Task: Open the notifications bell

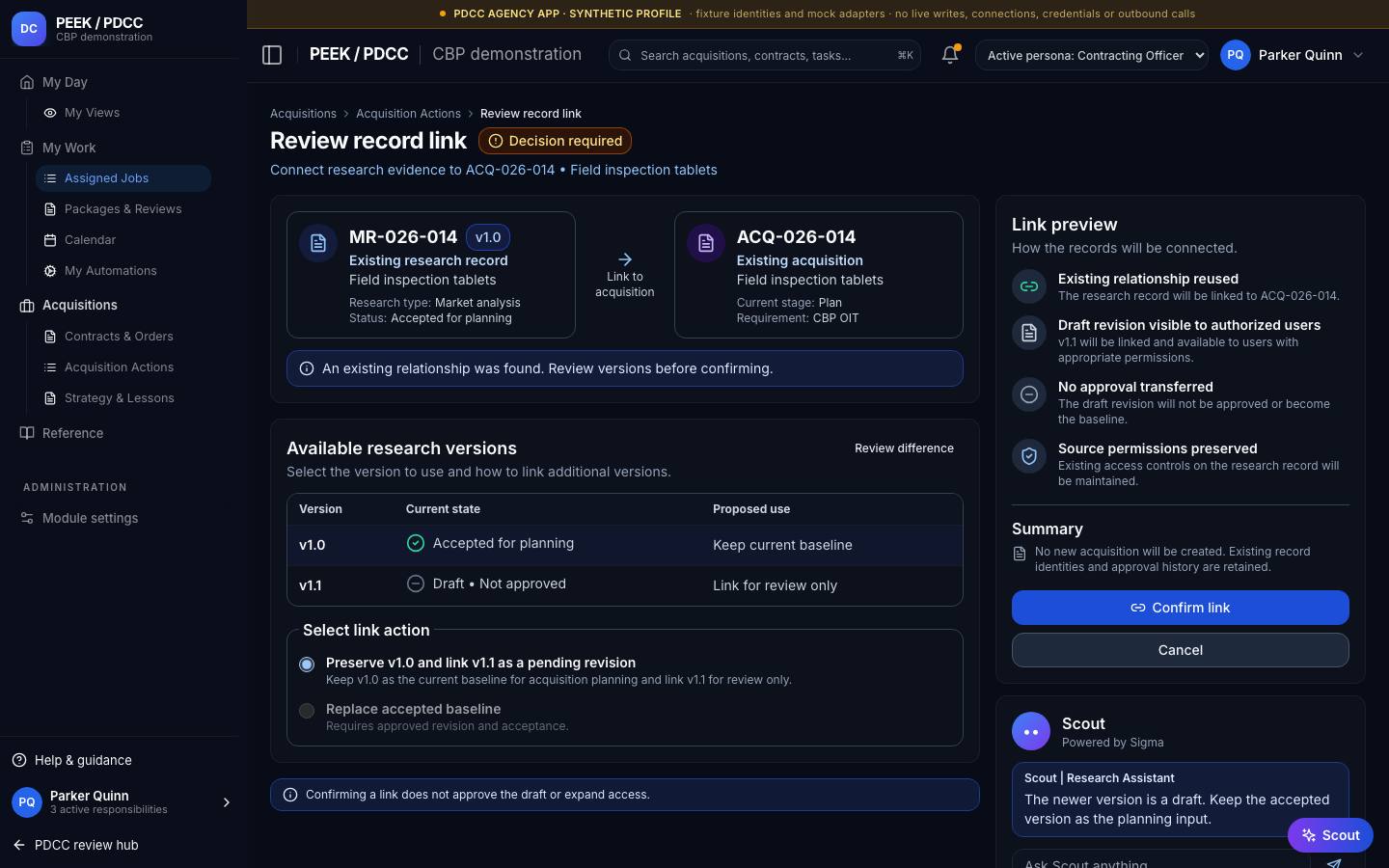Action: click(950, 55)
